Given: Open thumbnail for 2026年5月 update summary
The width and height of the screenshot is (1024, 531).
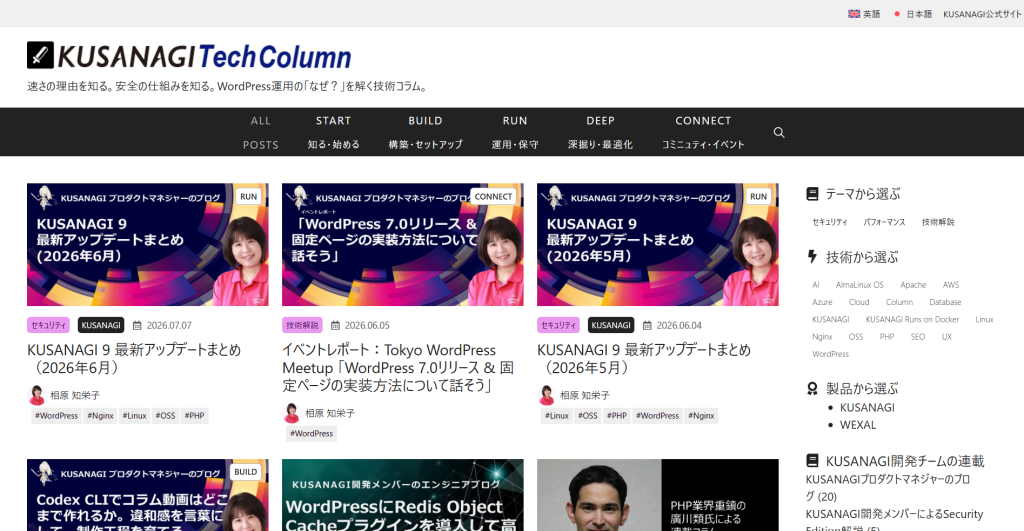Looking at the screenshot, I should [658, 244].
